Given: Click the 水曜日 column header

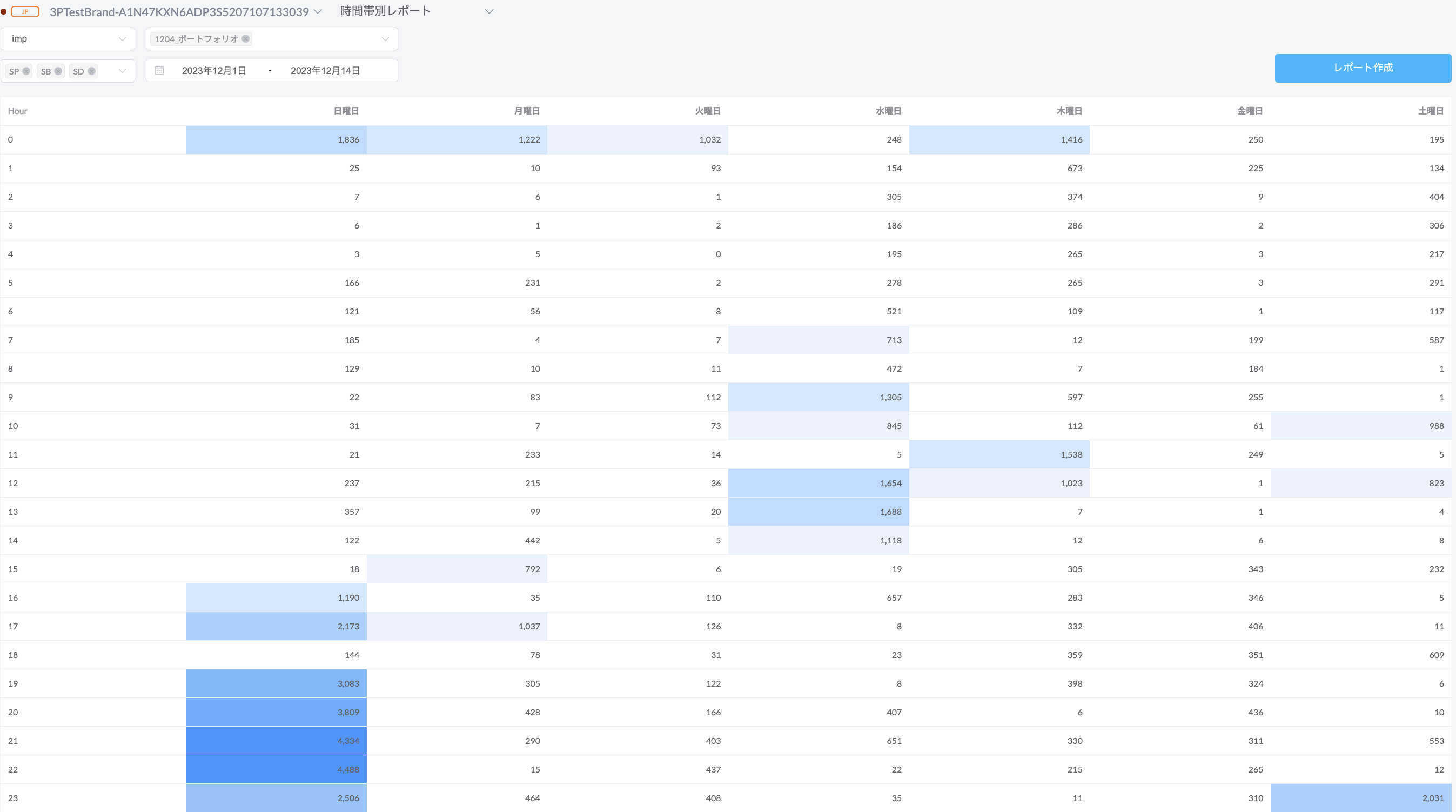Looking at the screenshot, I should tap(889, 111).
